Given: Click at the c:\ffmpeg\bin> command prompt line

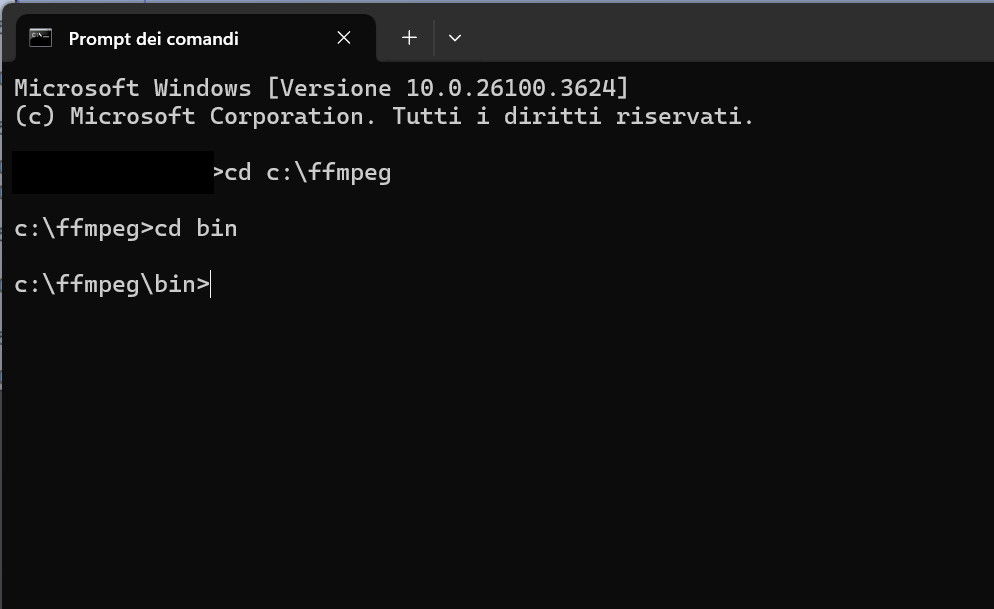Looking at the screenshot, I should pyautogui.click(x=112, y=284).
